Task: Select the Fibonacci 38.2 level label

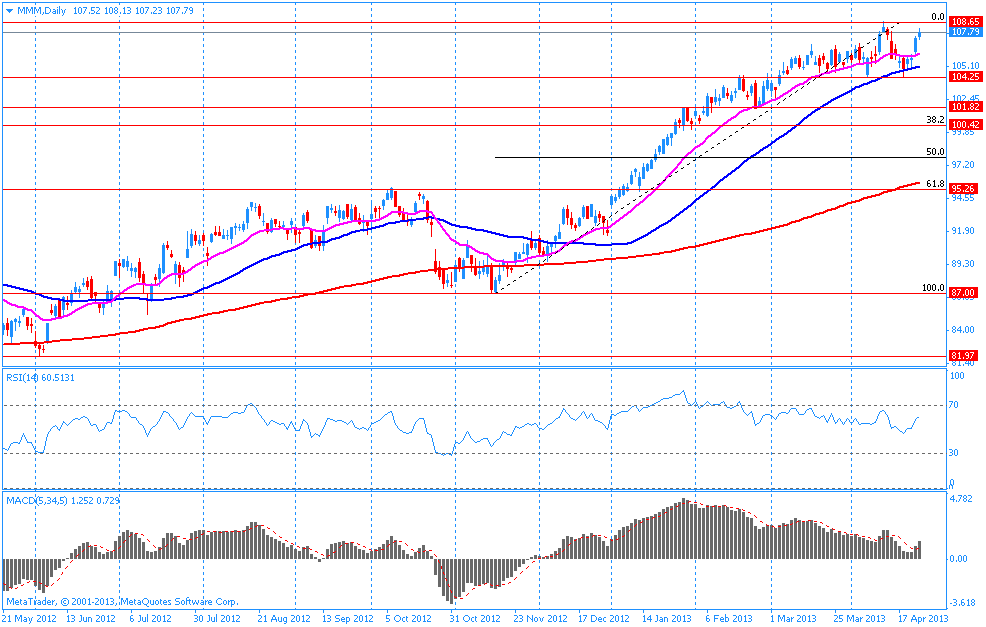Action: point(935,119)
